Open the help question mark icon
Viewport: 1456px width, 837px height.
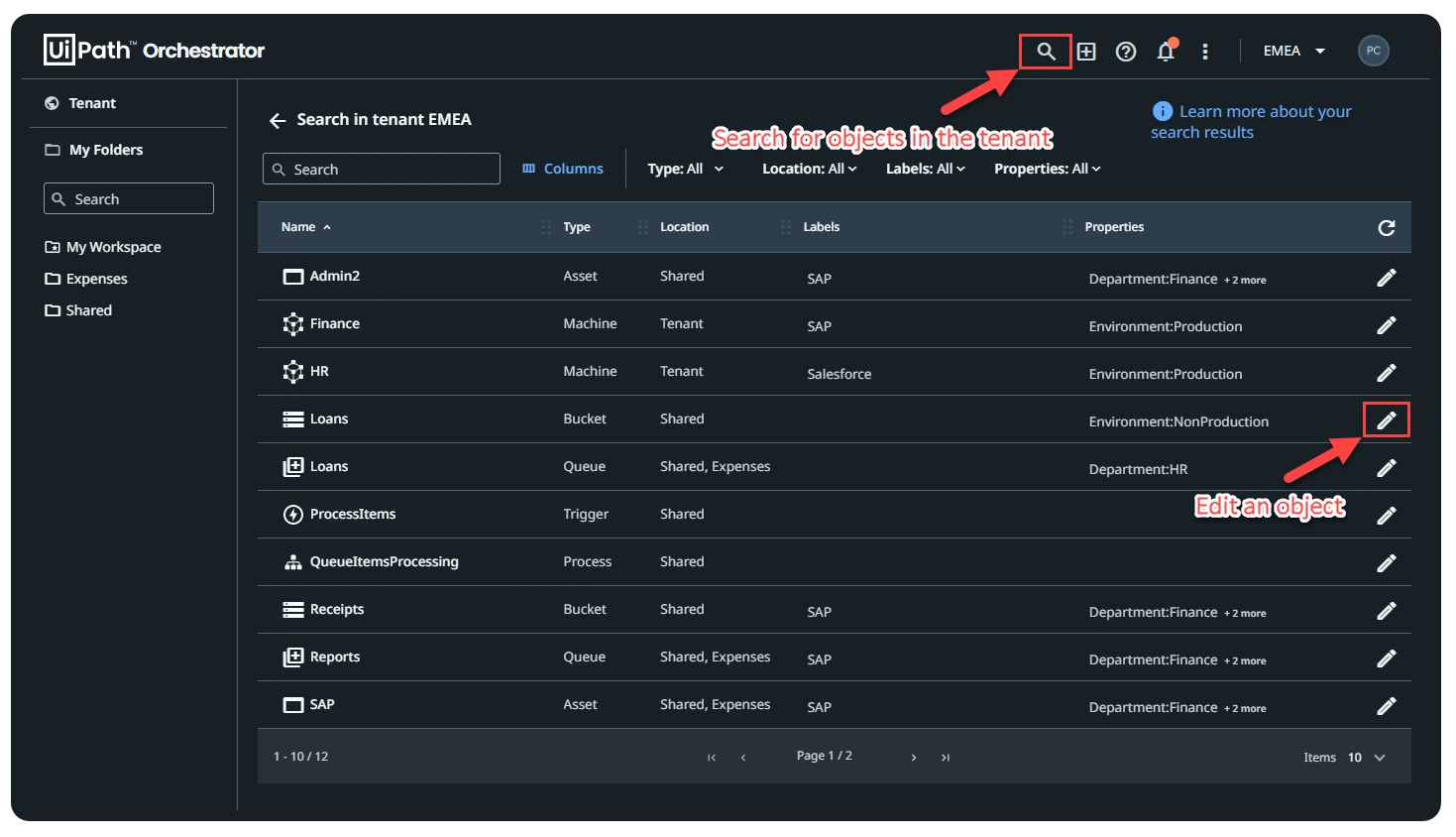pyautogui.click(x=1126, y=52)
